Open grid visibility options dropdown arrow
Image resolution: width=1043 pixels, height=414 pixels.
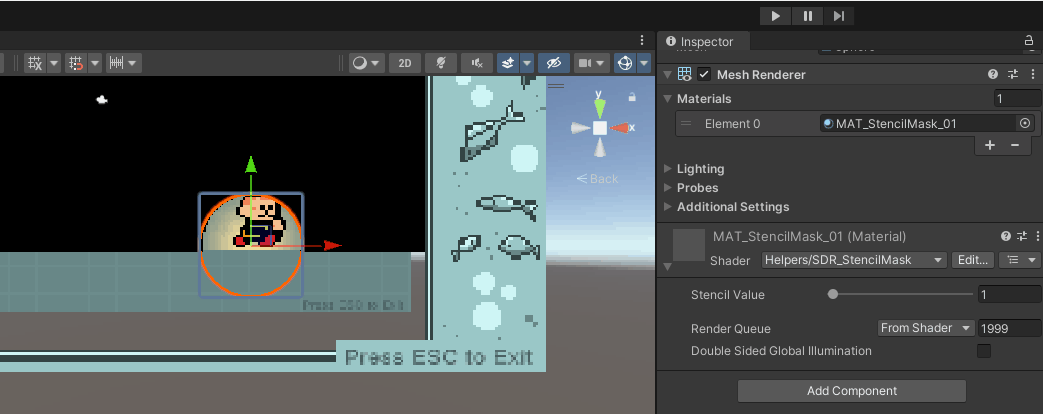[x=54, y=63]
